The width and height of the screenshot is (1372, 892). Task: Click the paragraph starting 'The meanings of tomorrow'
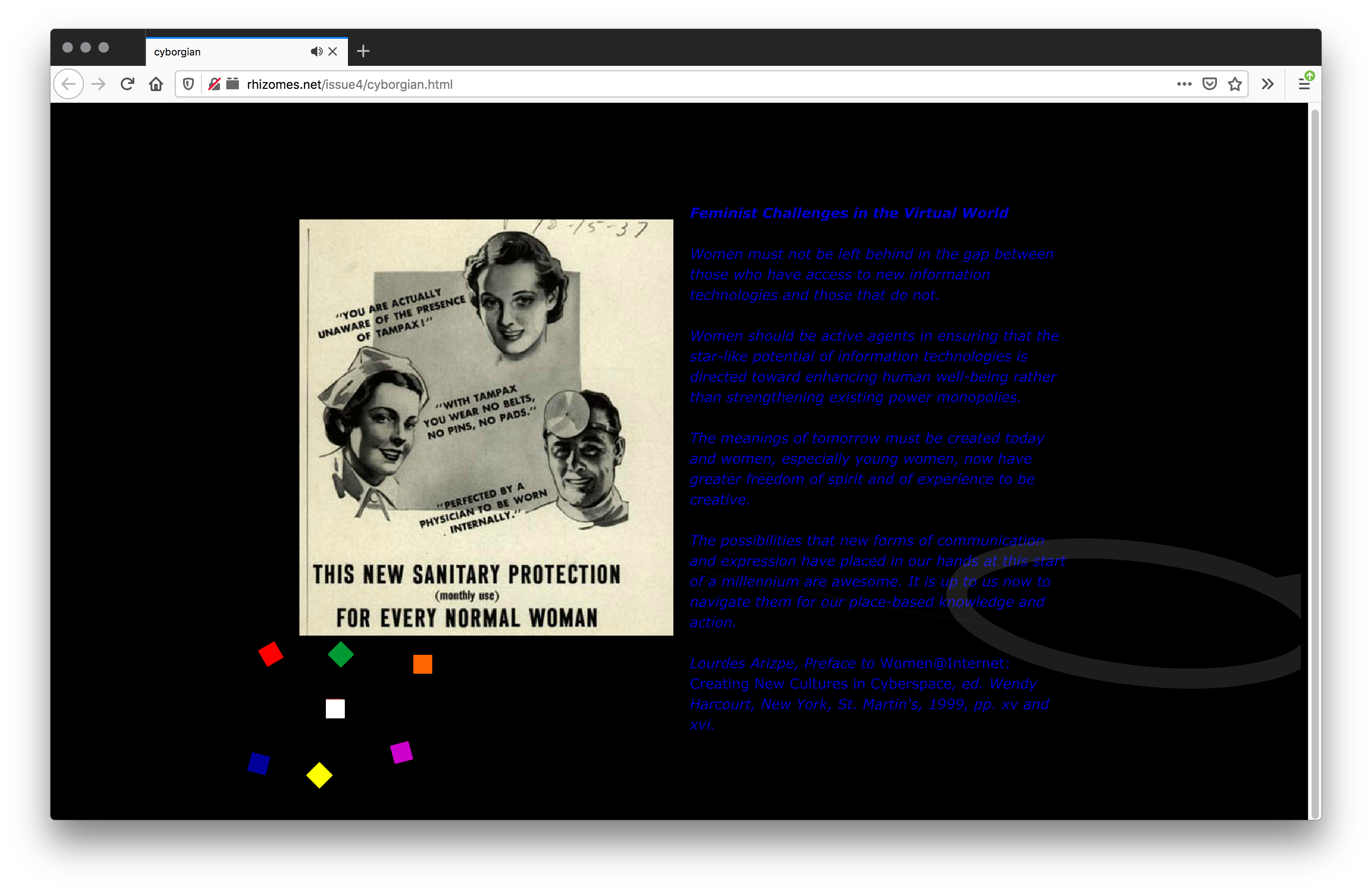[x=867, y=469]
